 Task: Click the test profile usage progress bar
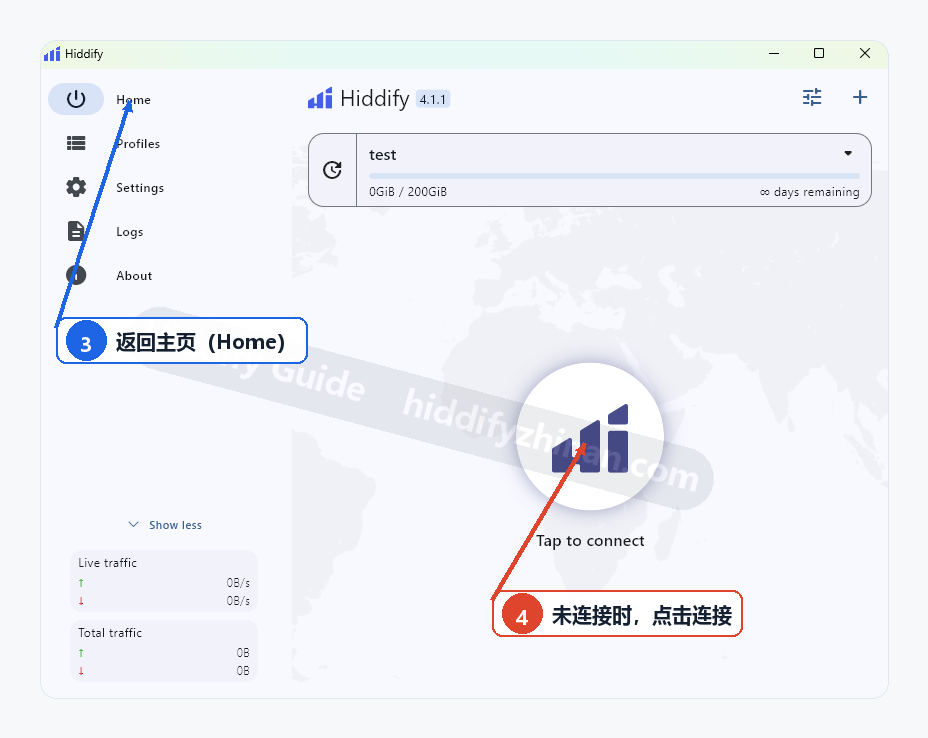pos(614,176)
